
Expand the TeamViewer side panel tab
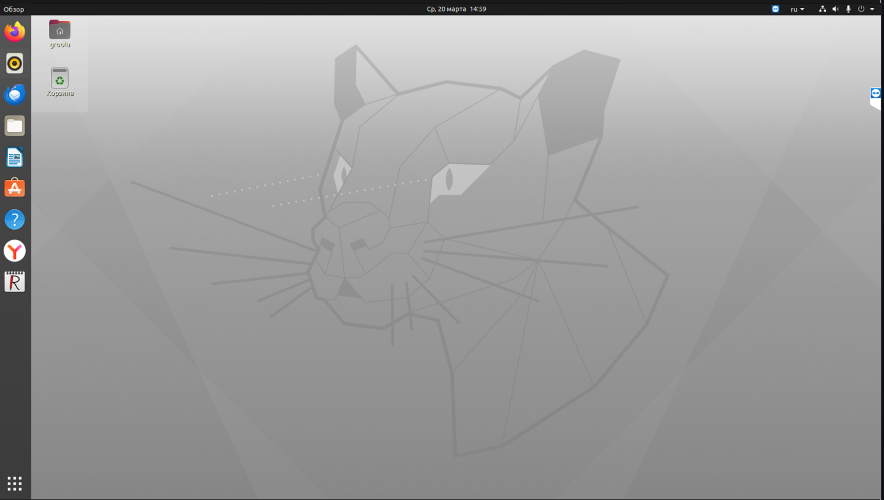click(x=875, y=98)
